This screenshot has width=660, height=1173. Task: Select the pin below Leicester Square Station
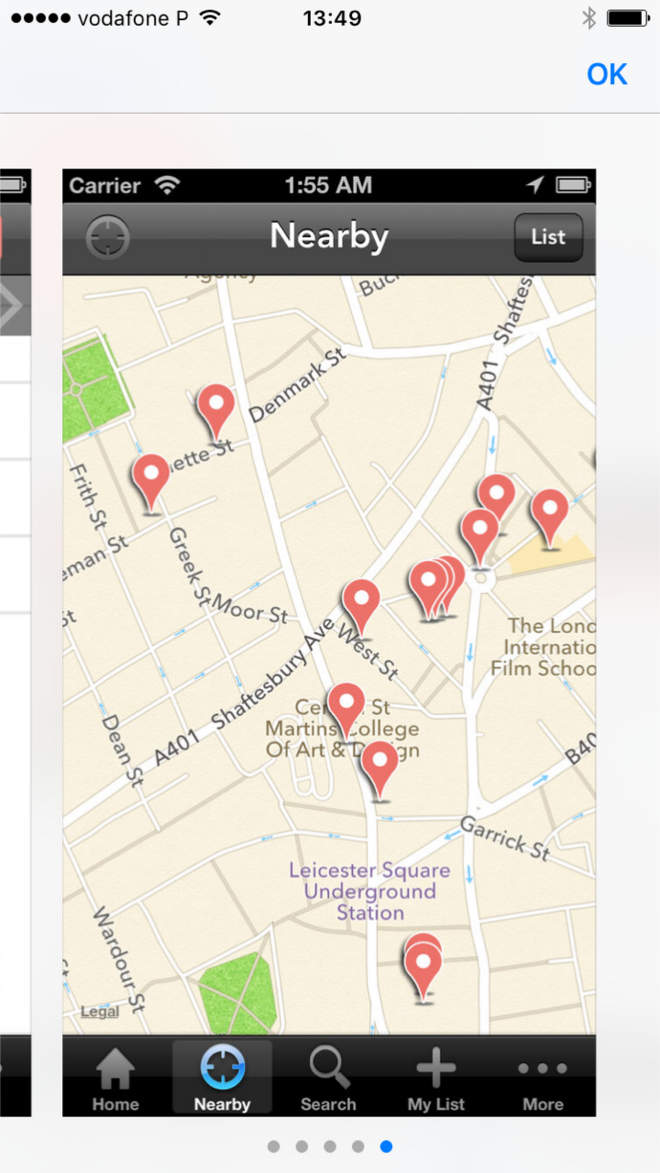click(x=423, y=965)
